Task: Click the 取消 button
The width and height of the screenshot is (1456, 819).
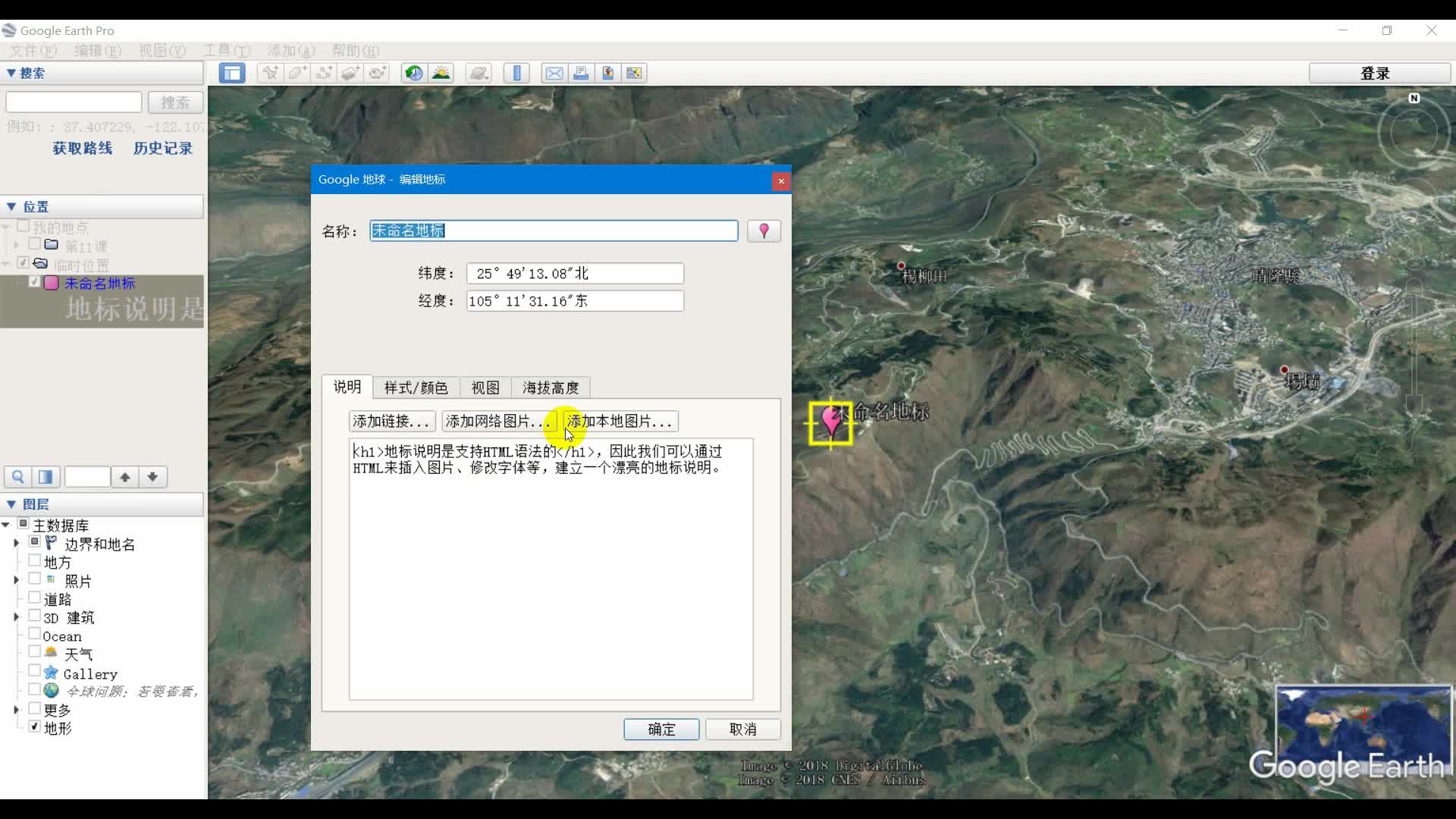Action: pyautogui.click(x=743, y=729)
